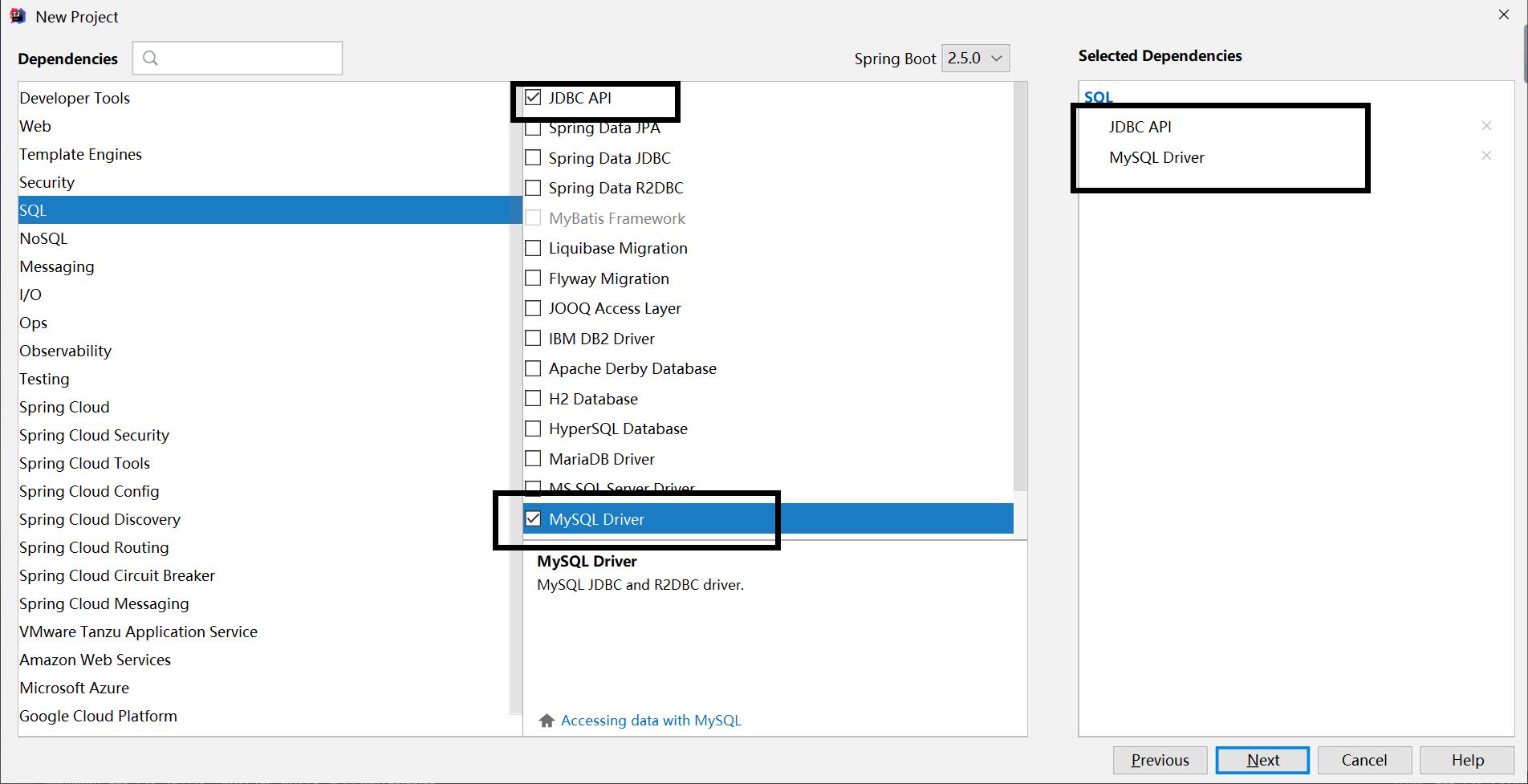Screen dimensions: 1528x784
Task: Click the dependencies search input field
Action: point(238,58)
